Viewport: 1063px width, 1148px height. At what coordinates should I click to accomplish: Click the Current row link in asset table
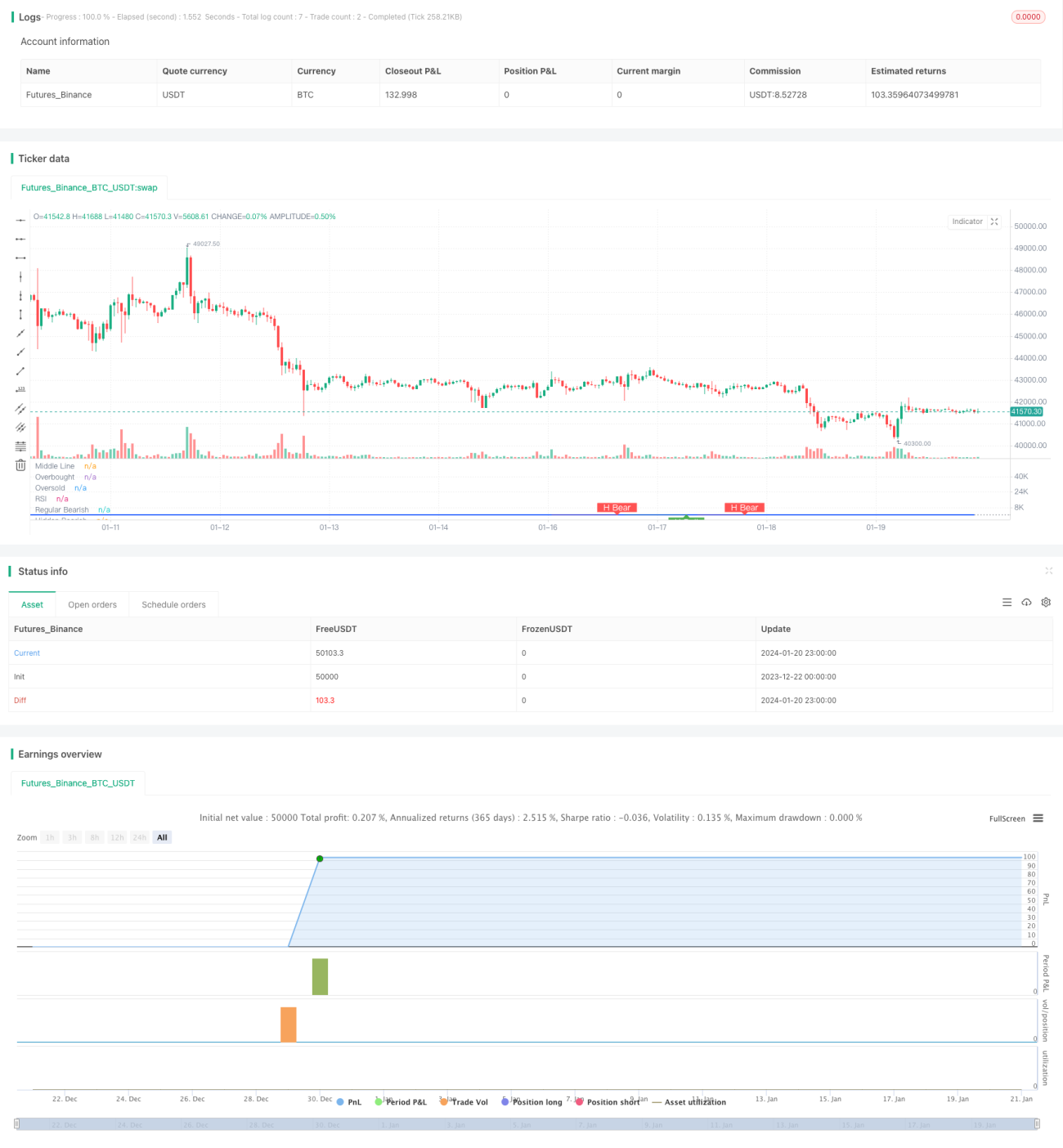point(27,652)
